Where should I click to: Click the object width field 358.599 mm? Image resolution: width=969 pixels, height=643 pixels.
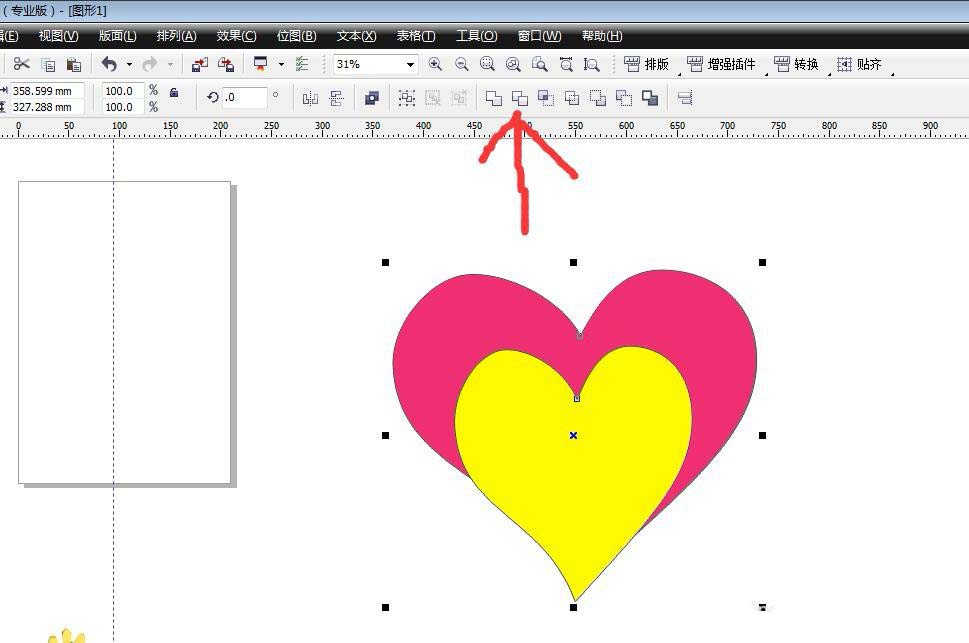[x=47, y=91]
